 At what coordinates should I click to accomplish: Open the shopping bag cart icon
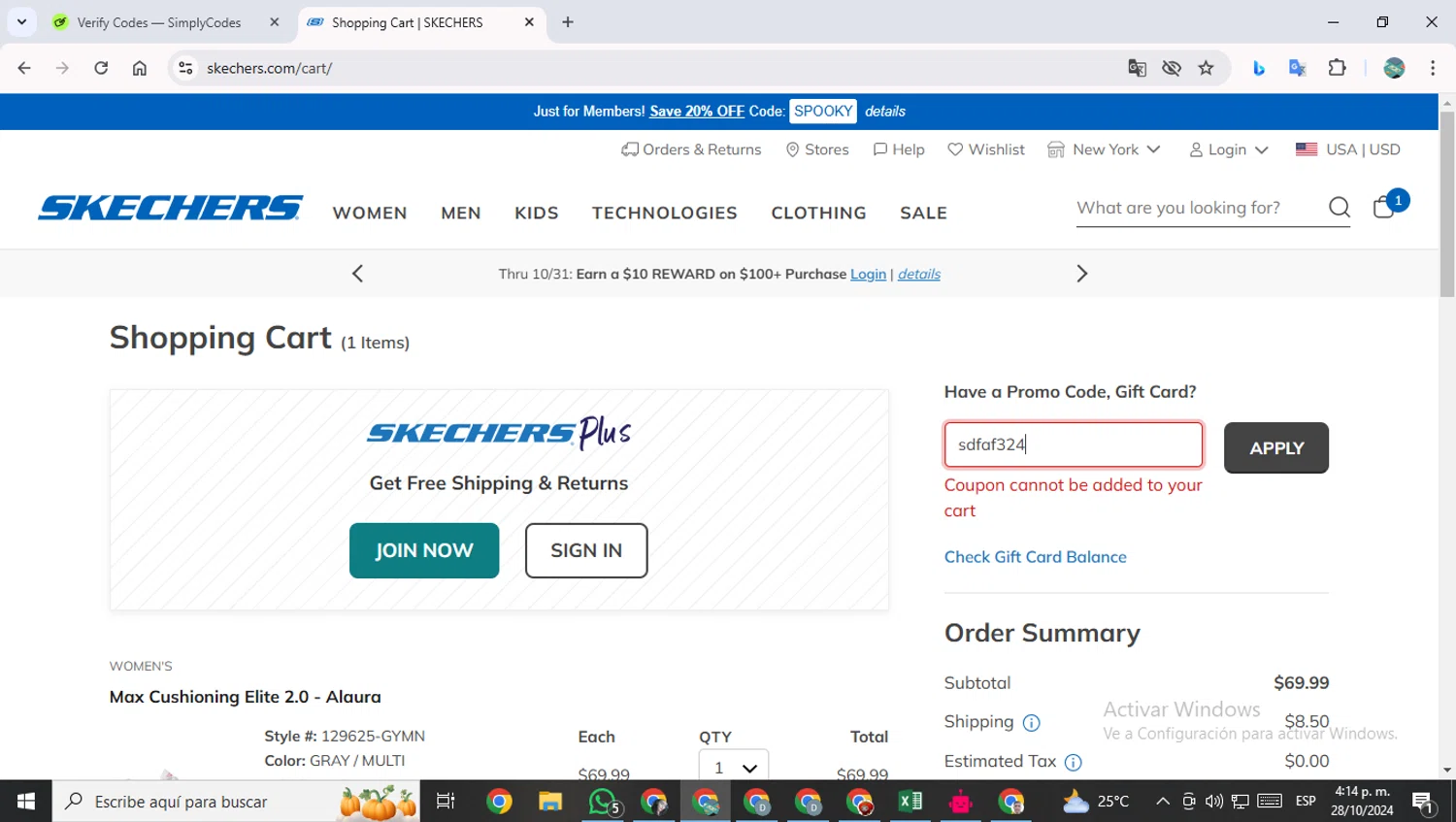(x=1385, y=207)
